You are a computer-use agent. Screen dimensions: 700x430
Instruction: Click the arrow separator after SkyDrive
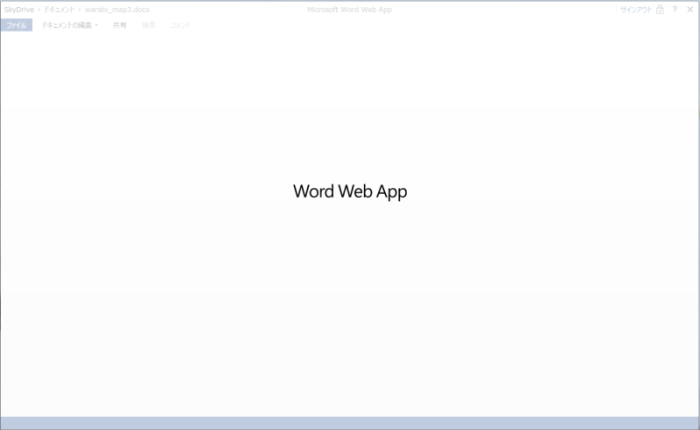39,9
